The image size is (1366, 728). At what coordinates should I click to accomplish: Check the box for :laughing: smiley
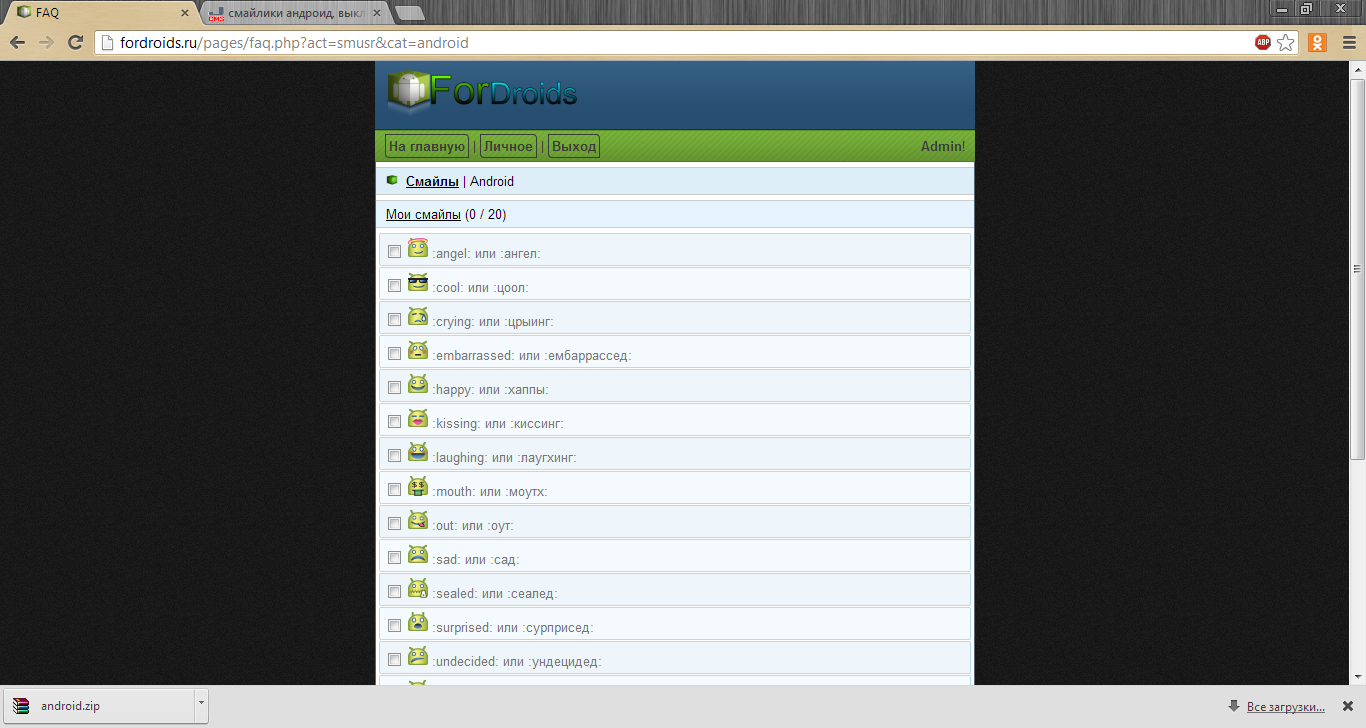click(394, 456)
